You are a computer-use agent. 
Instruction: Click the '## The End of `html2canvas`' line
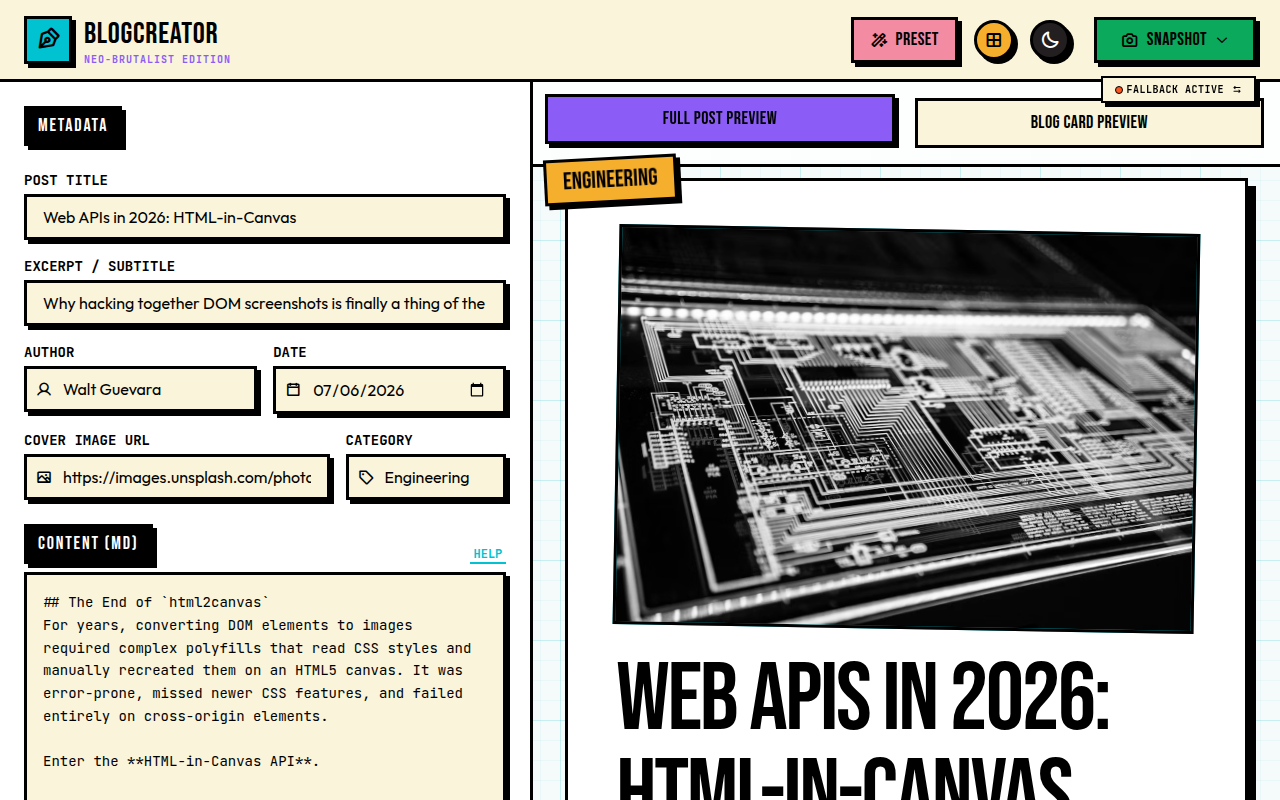pos(156,602)
